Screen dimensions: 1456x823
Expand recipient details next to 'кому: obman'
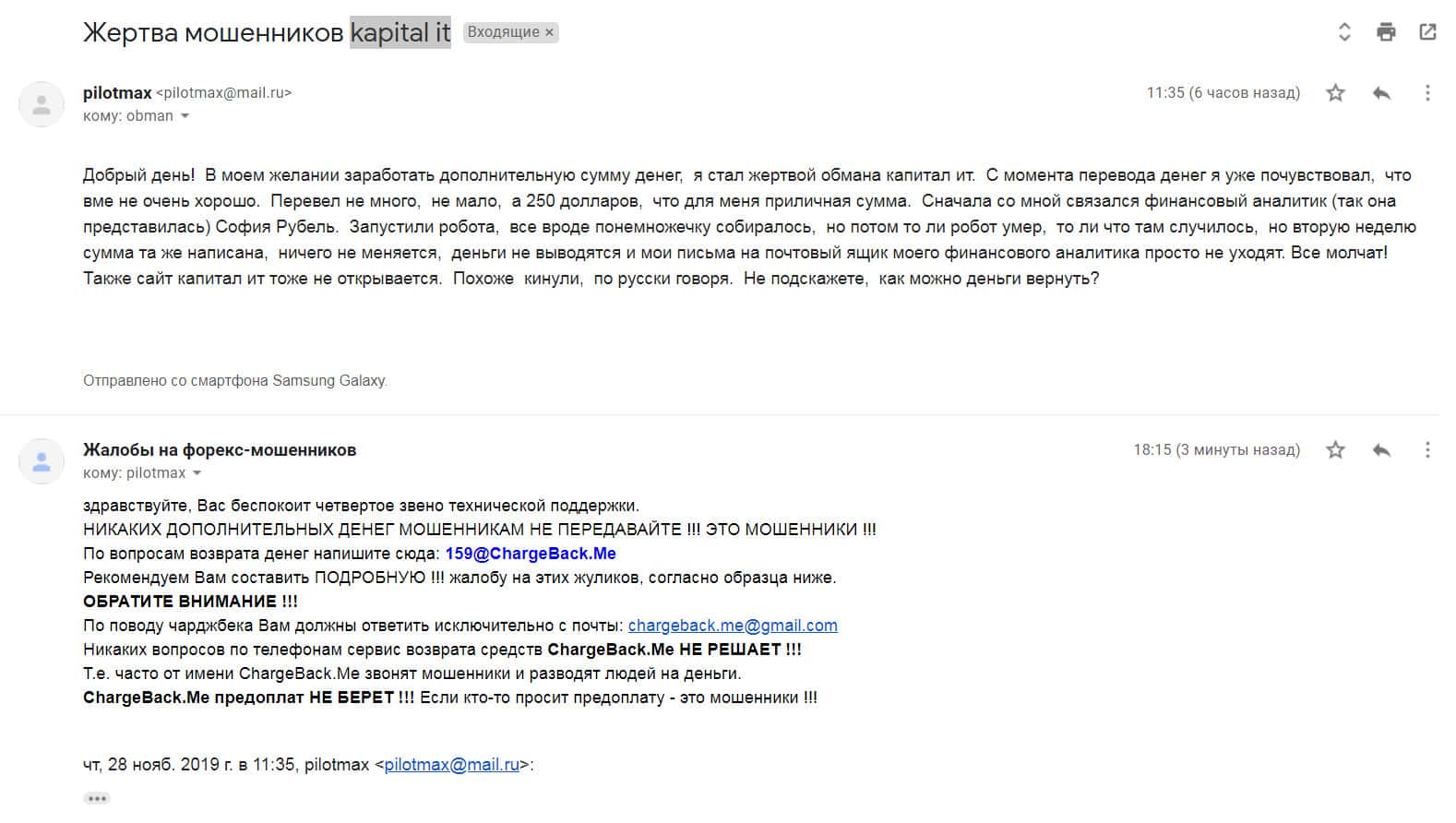(185, 116)
